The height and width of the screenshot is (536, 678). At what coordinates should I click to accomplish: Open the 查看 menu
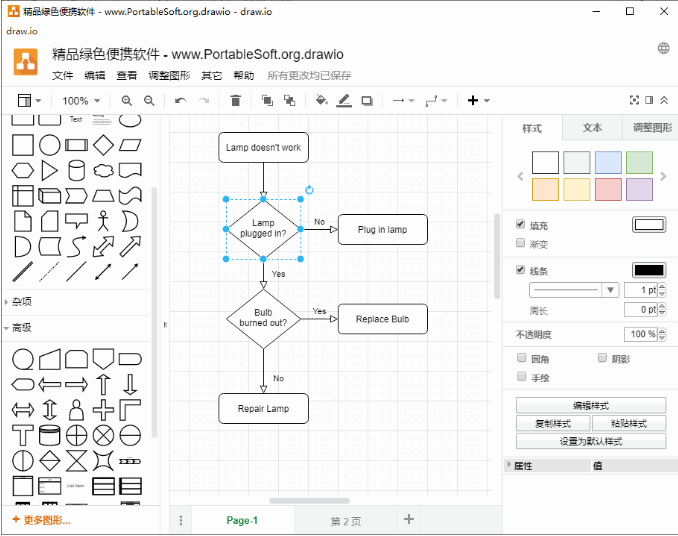pos(127,76)
